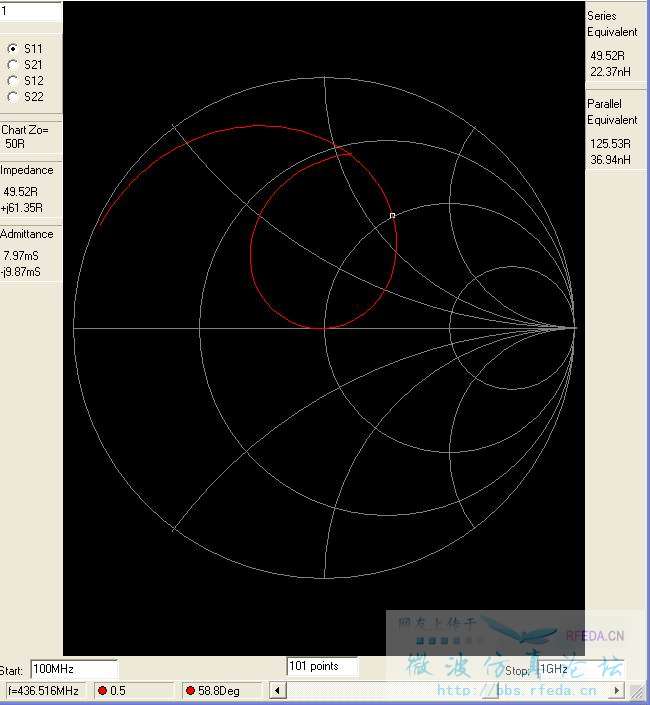Click the impedance value 49.52R
The width and height of the screenshot is (650, 705).
pyautogui.click(x=21, y=192)
